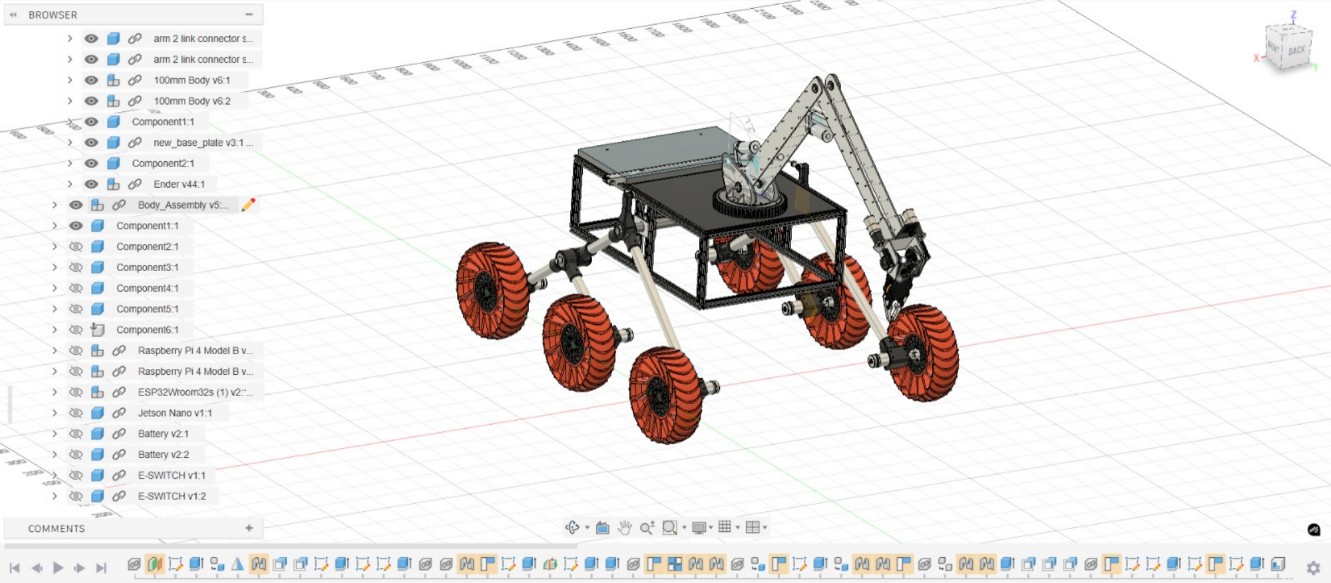Open the COMMENTS panel

(x=56, y=528)
